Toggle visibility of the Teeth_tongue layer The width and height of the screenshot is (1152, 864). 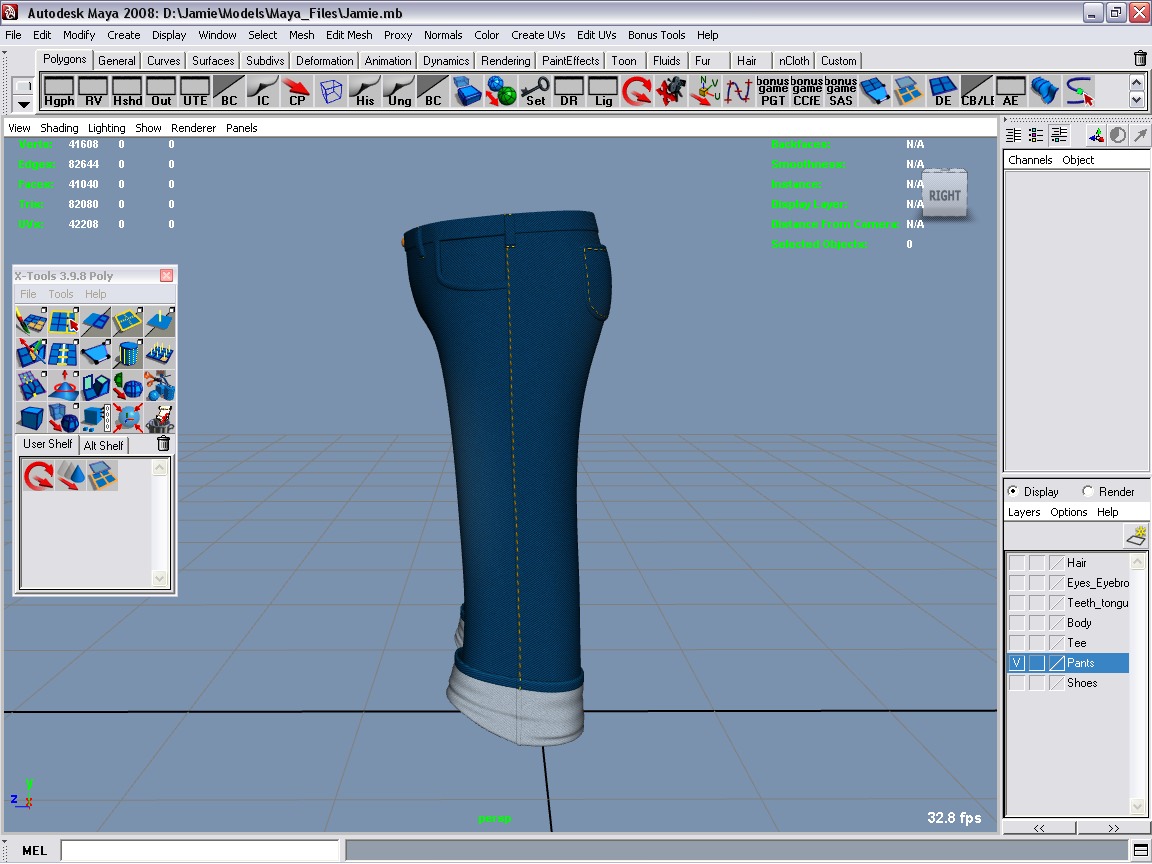pyautogui.click(x=1017, y=602)
